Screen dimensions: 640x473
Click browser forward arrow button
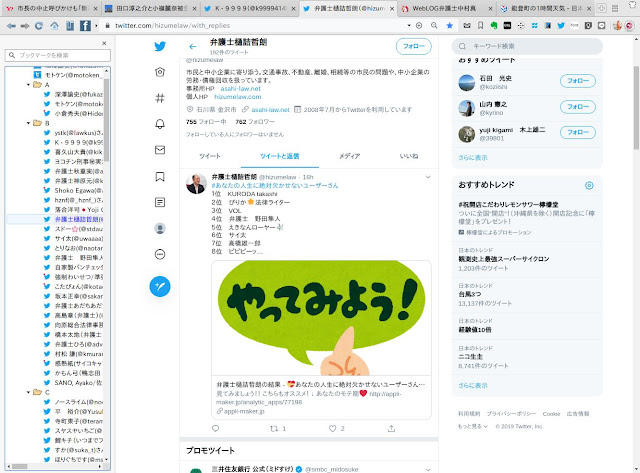(25, 26)
